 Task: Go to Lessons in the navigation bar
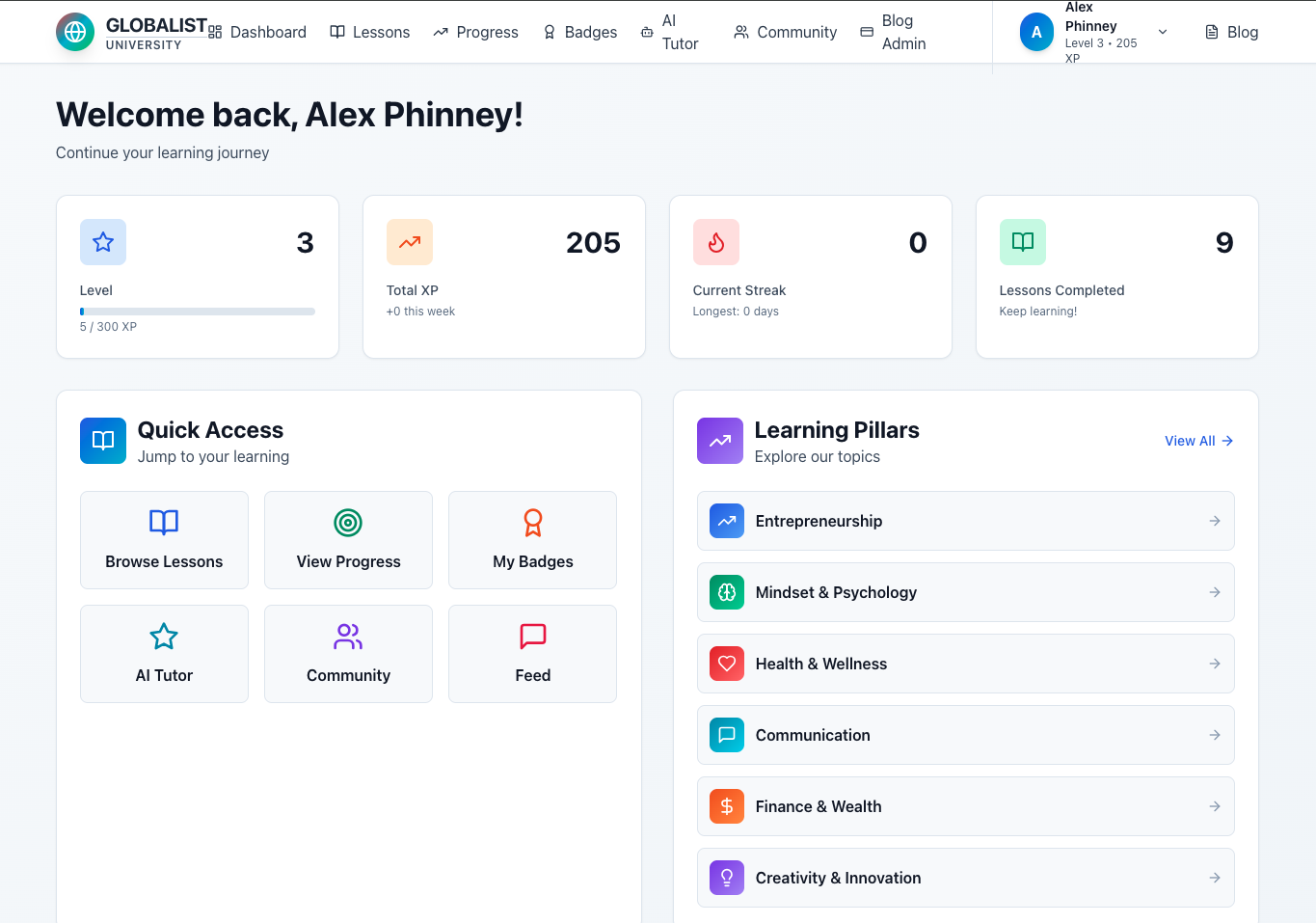point(370,32)
